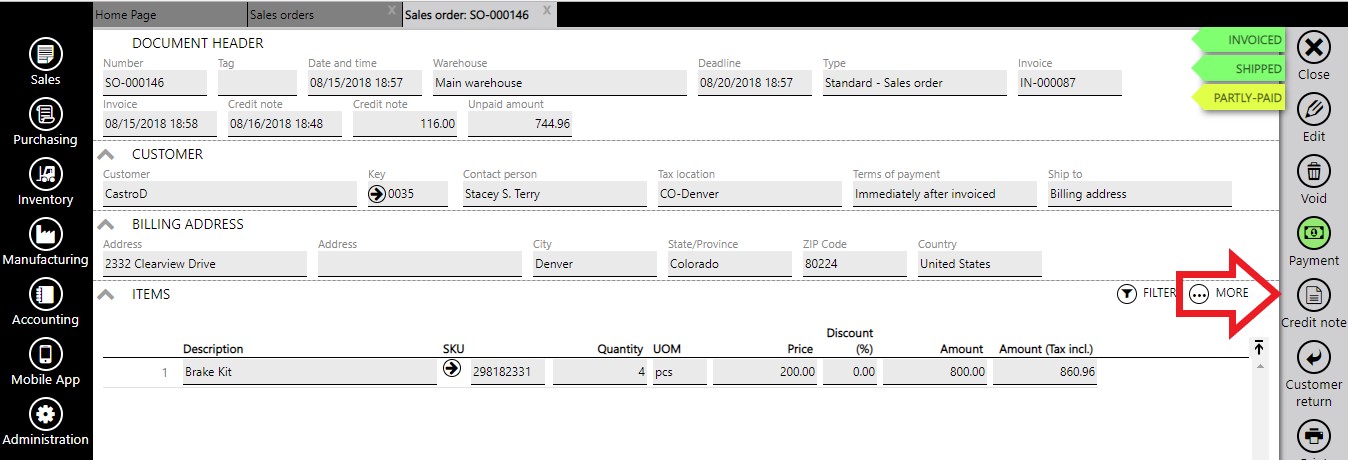Click the Credit note amount 116.00

[405, 124]
